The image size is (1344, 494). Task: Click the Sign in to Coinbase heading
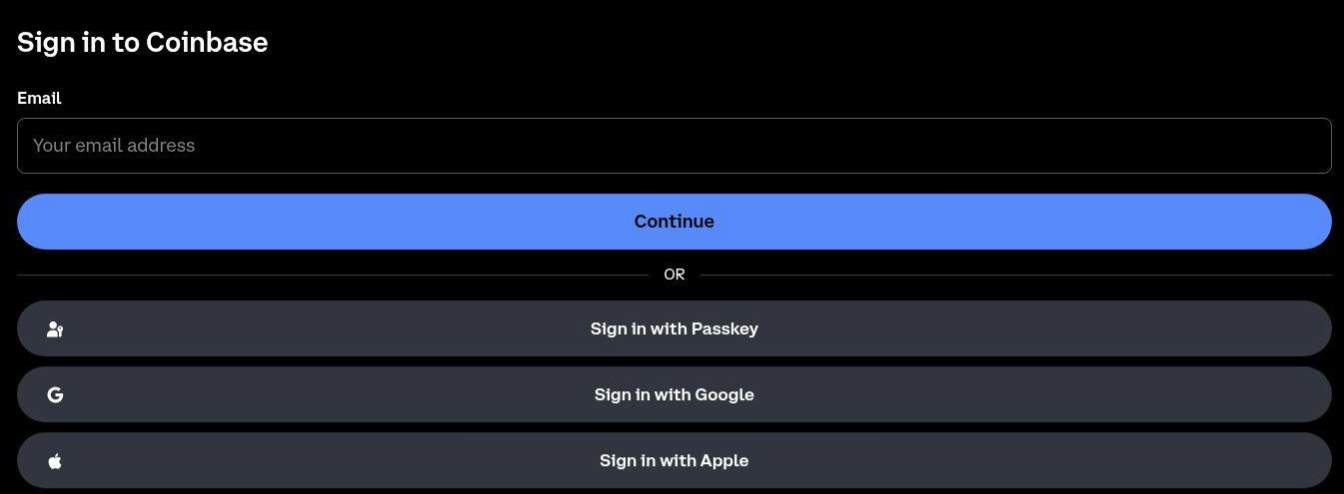click(142, 42)
